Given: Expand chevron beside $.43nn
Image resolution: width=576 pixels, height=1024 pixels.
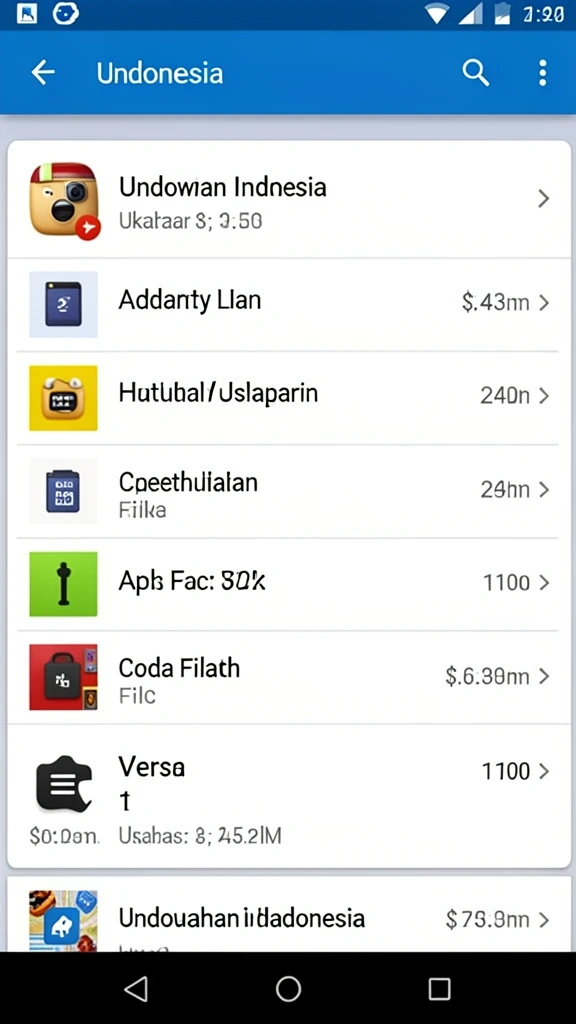Looking at the screenshot, I should [x=543, y=303].
